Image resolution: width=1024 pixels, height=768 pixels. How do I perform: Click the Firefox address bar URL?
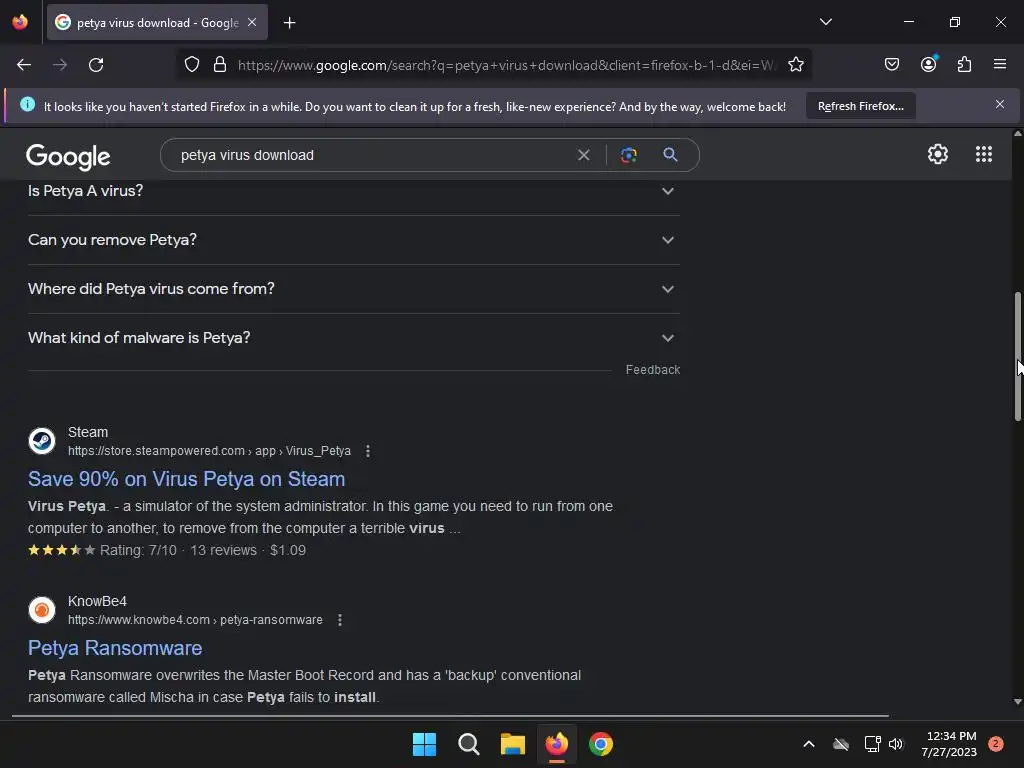point(507,65)
